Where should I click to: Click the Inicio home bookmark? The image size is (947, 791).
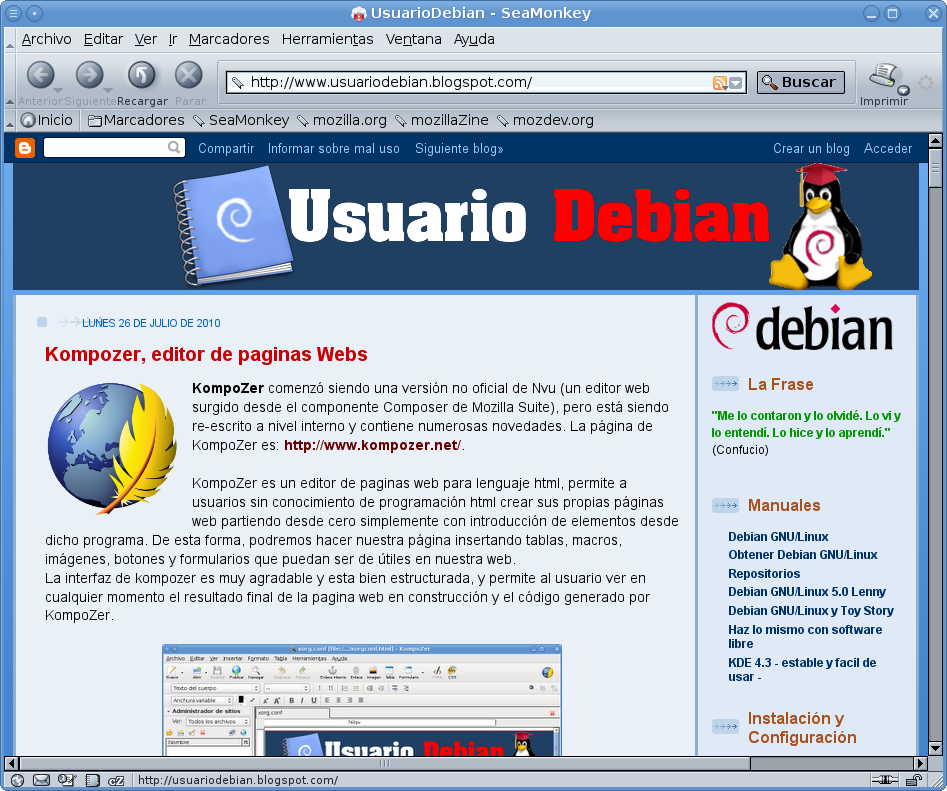(47, 120)
